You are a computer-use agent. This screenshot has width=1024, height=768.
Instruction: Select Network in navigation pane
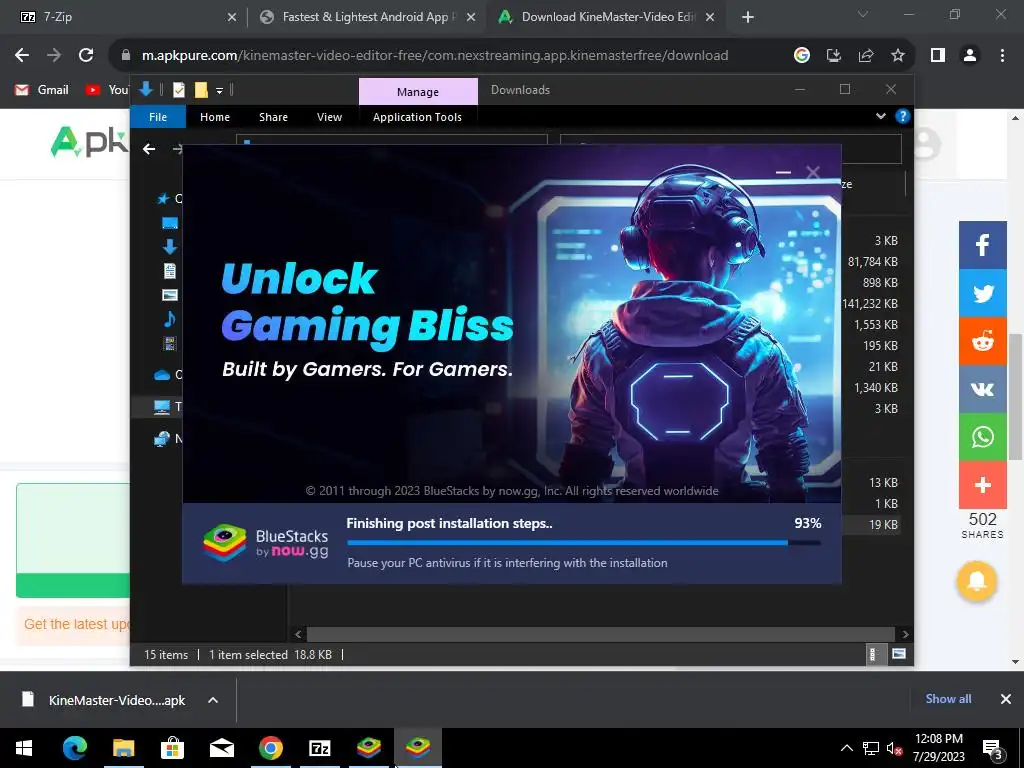[162, 439]
